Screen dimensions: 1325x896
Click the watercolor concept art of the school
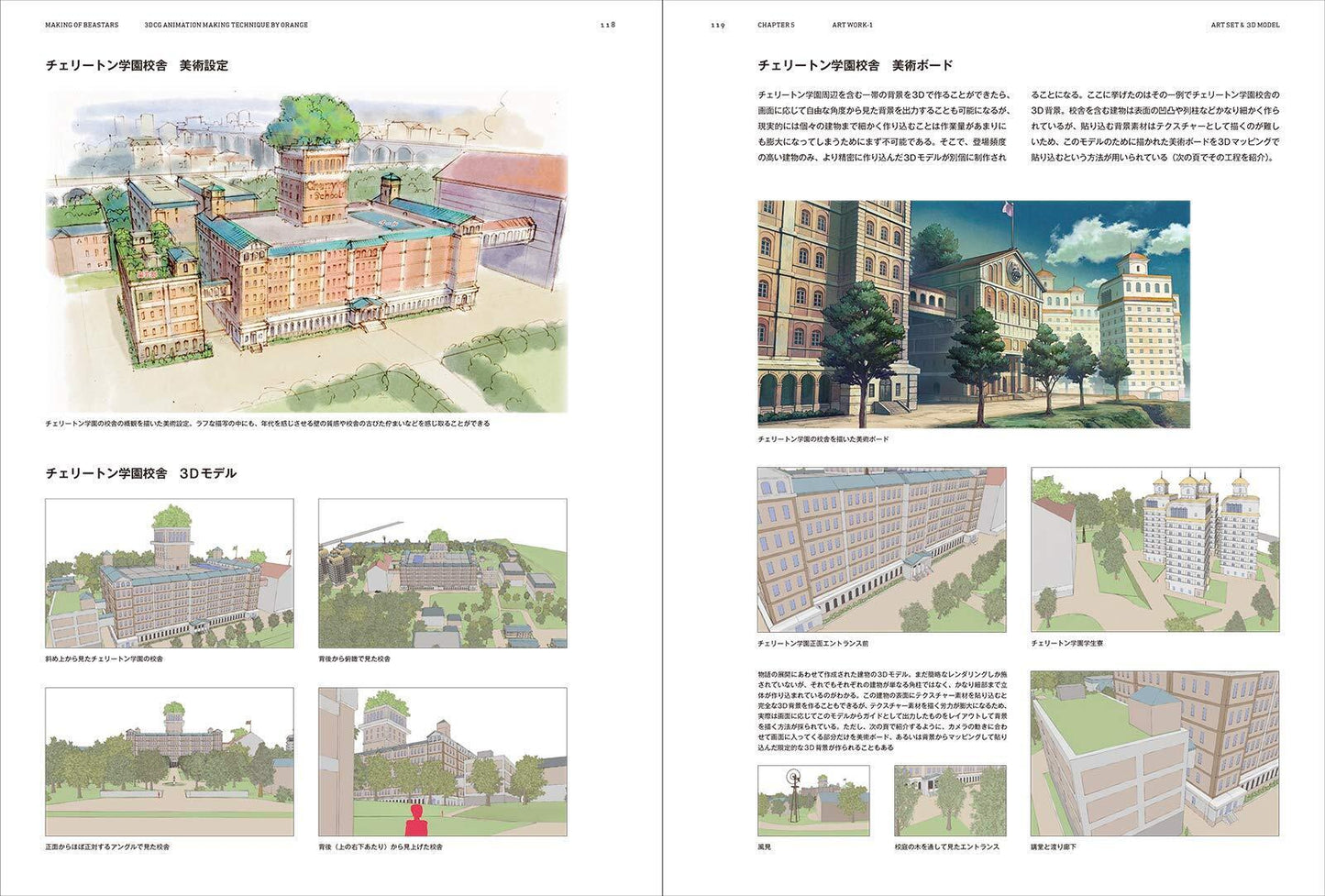coord(306,250)
